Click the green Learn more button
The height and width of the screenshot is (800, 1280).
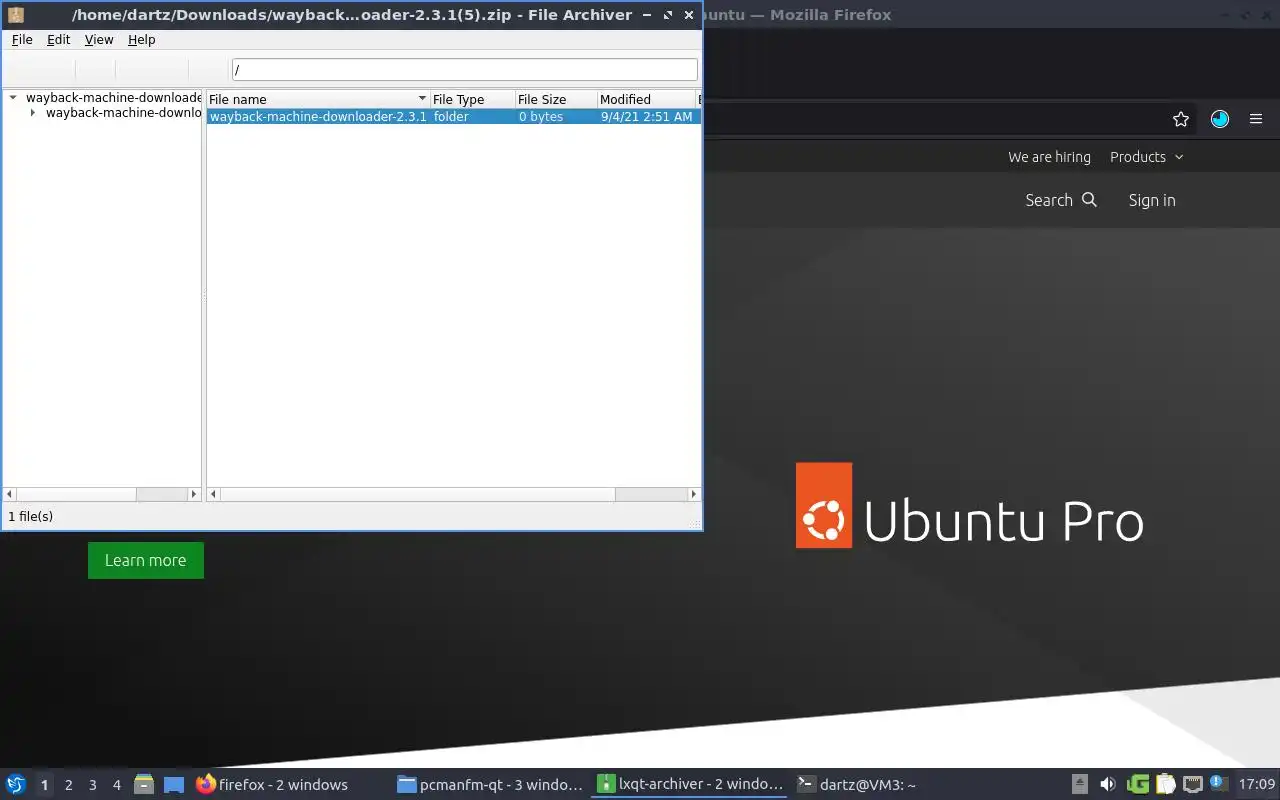pos(146,560)
